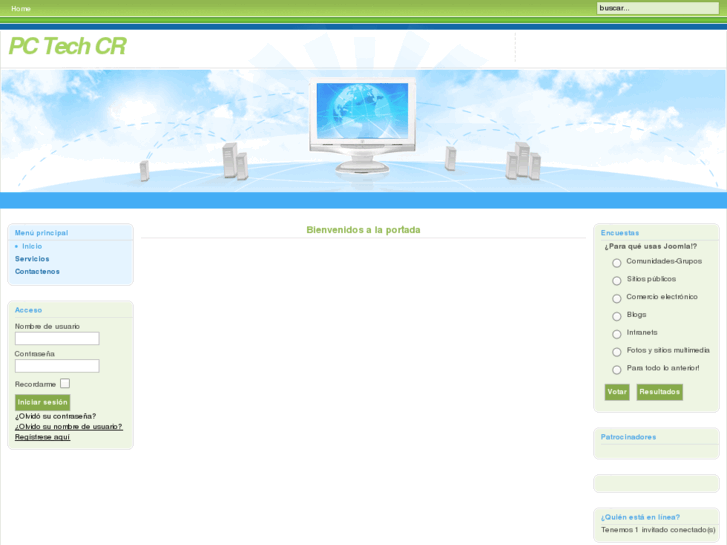Click the PC Tech CR site title

67,46
